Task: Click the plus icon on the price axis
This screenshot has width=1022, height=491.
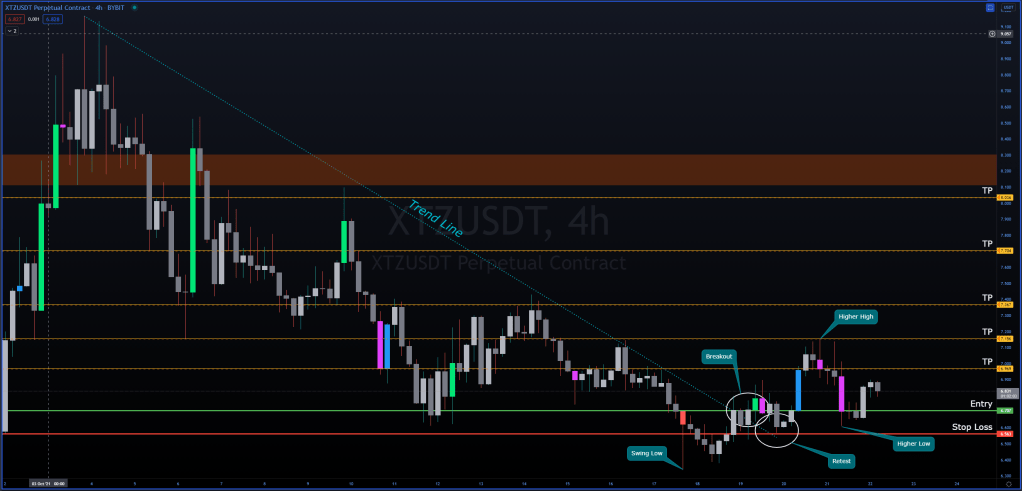Action: [991, 34]
